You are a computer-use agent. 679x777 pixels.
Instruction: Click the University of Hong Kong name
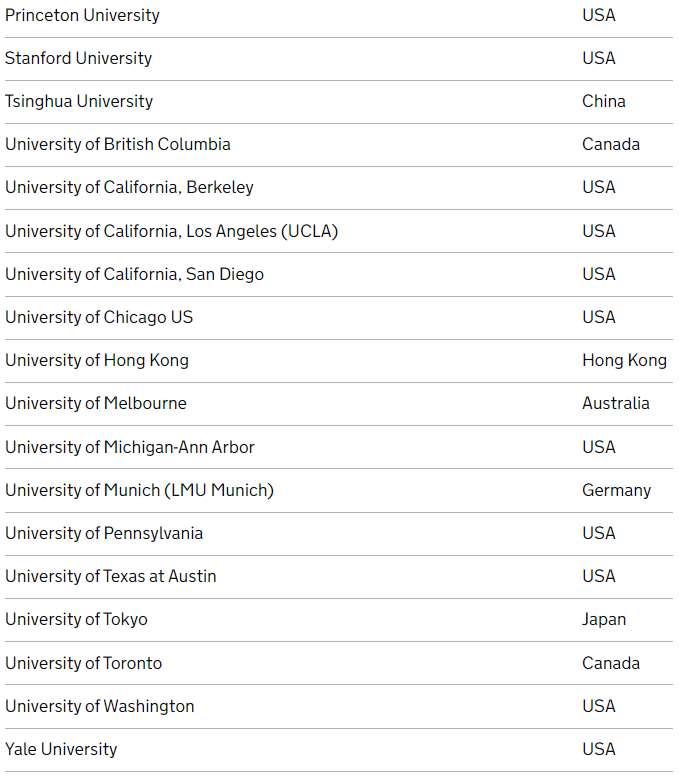point(97,361)
